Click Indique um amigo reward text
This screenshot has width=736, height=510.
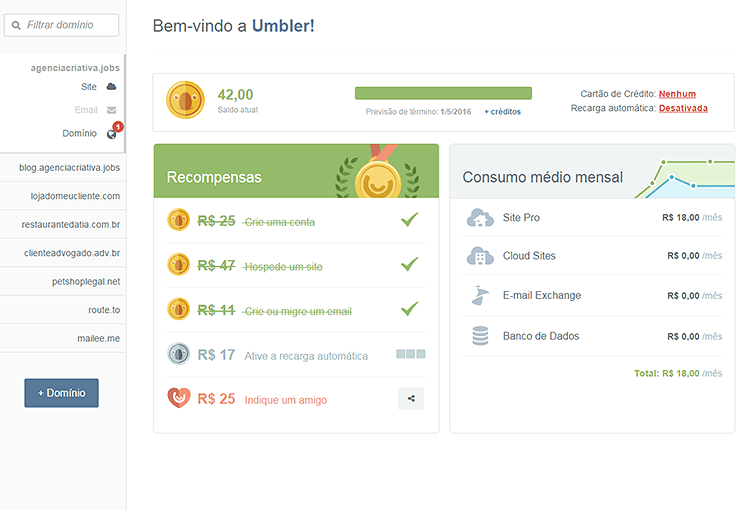click(286, 400)
